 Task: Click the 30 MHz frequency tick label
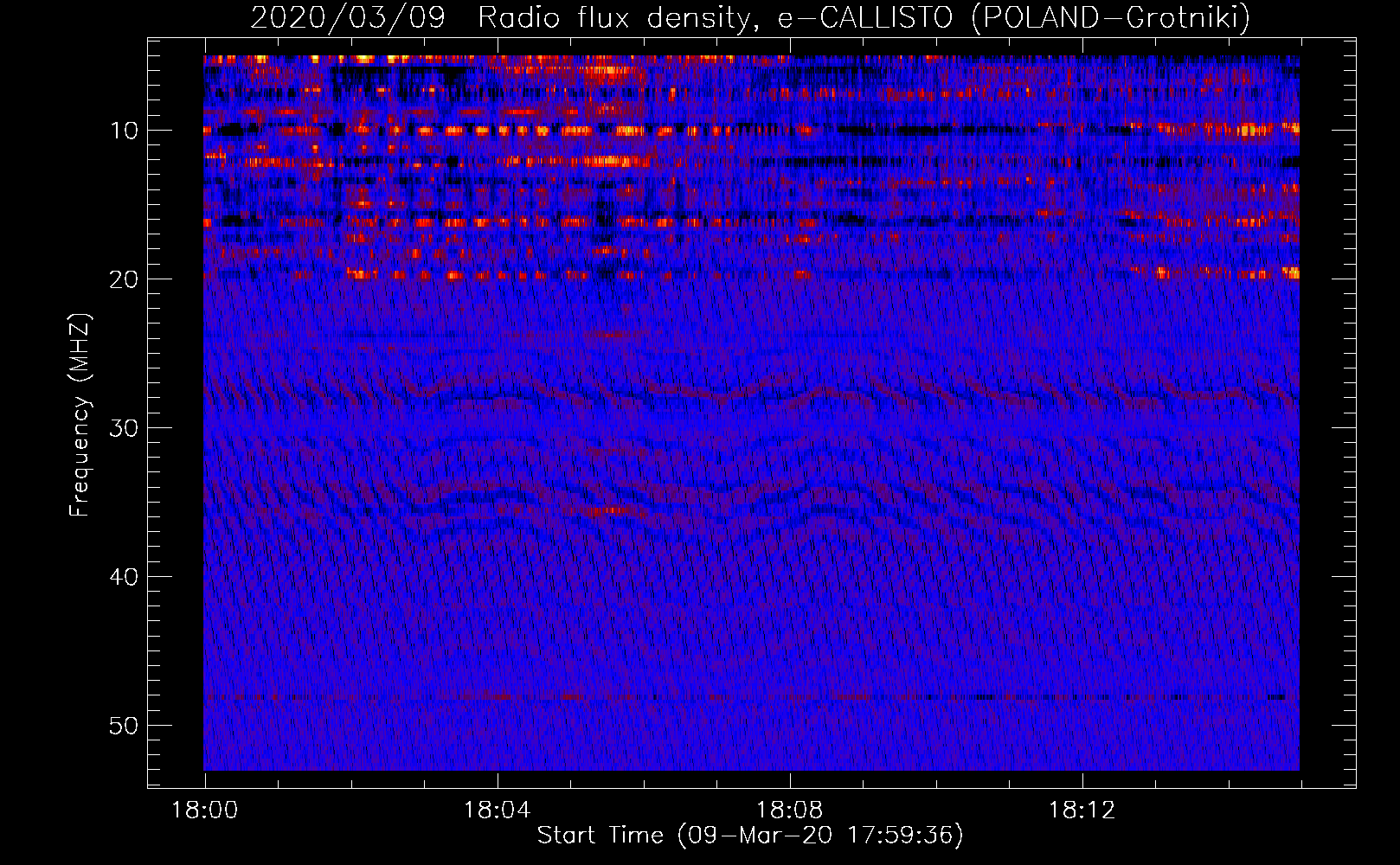(x=124, y=428)
